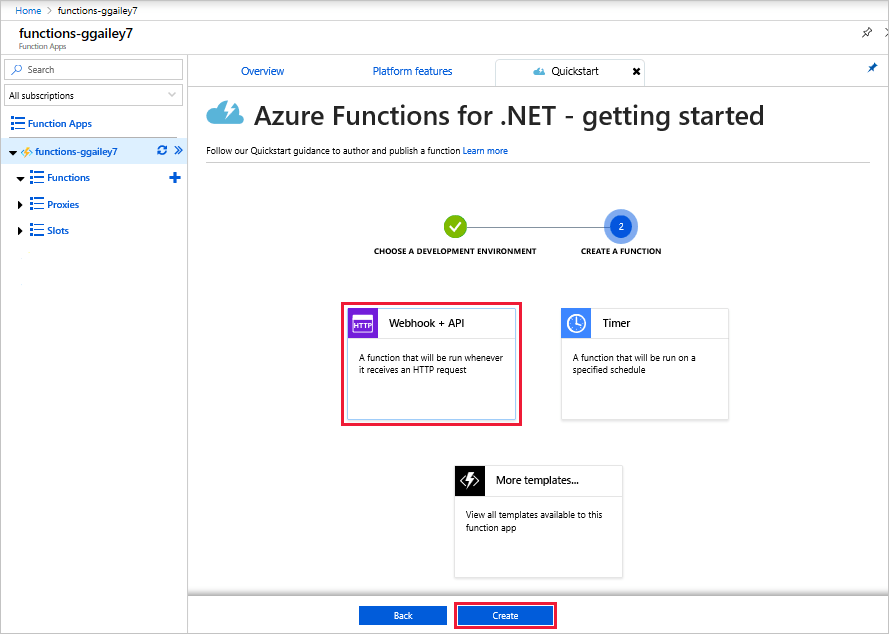This screenshot has width=889, height=634.
Task: Open the Learn more link
Action: click(x=485, y=151)
